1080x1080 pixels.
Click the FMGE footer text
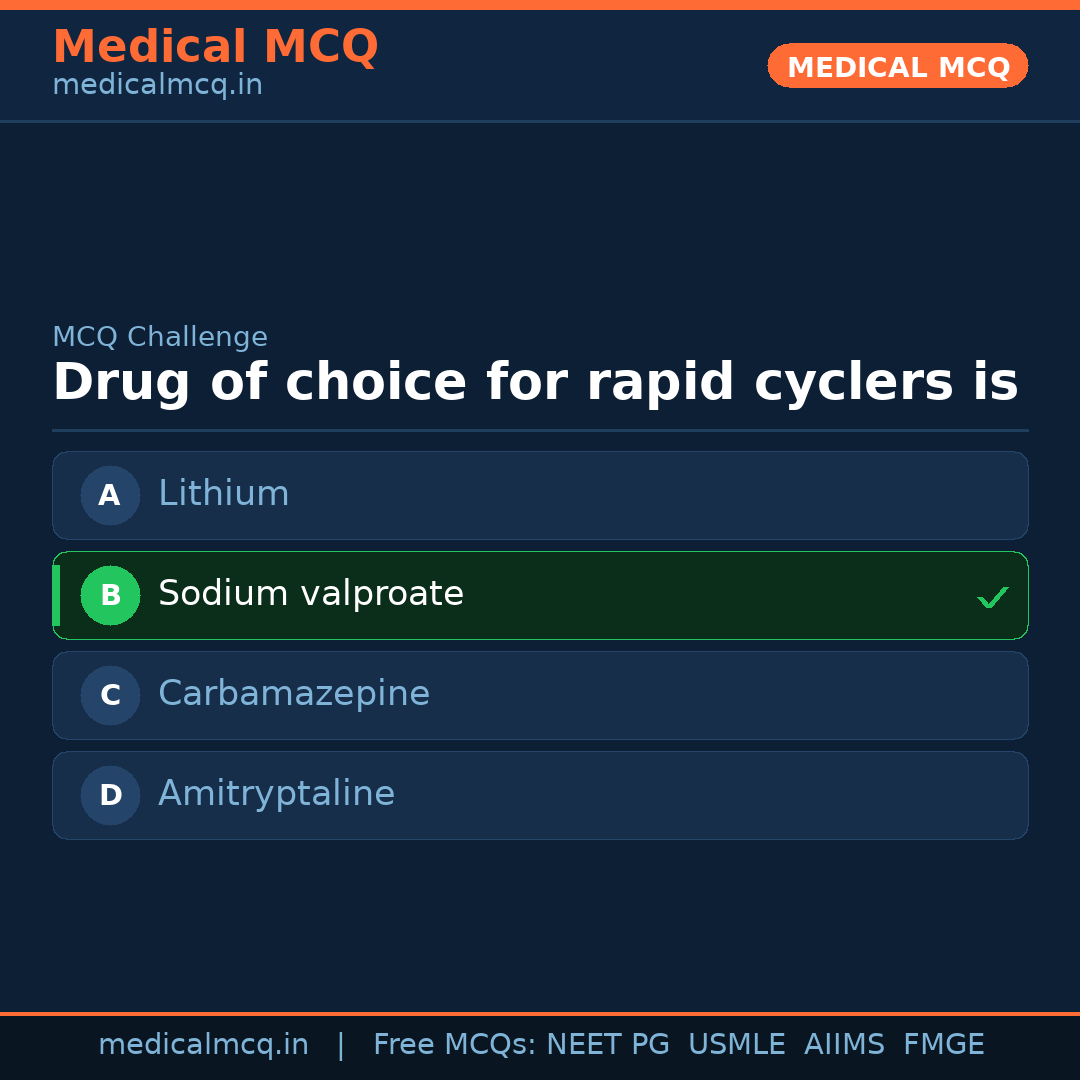[x=944, y=1045]
